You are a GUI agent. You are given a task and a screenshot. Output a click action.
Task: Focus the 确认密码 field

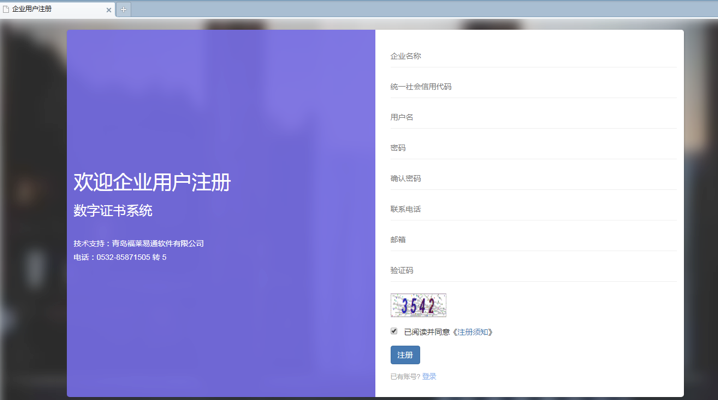tap(532, 179)
